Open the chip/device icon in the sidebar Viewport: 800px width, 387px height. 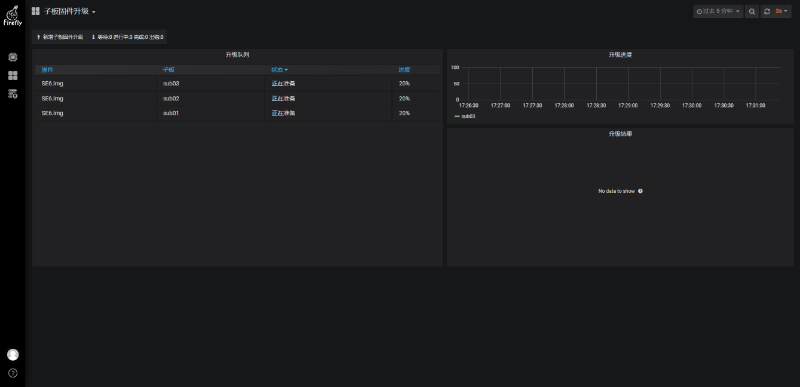point(13,57)
